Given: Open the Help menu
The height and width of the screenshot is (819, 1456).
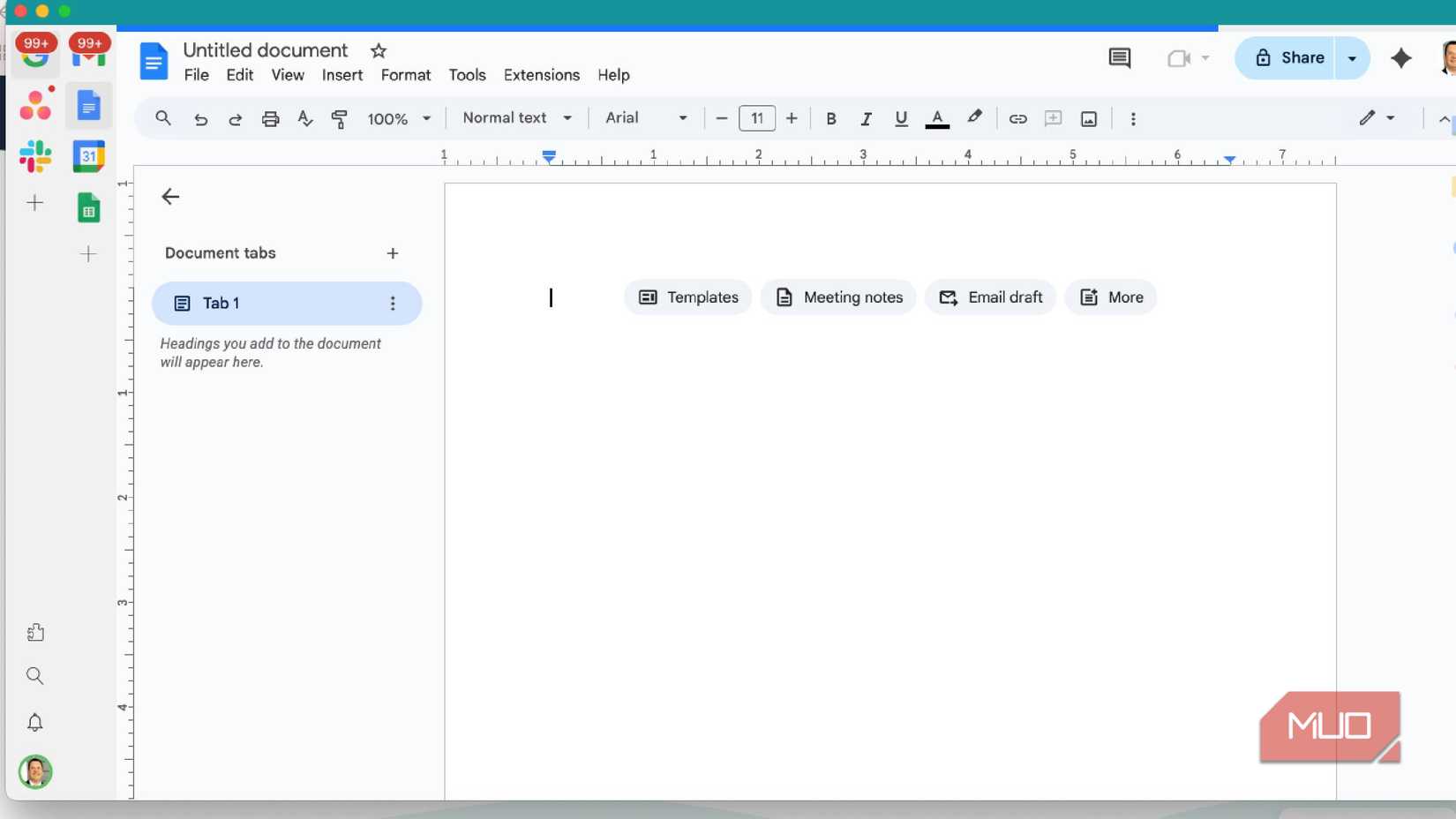Looking at the screenshot, I should [x=613, y=75].
